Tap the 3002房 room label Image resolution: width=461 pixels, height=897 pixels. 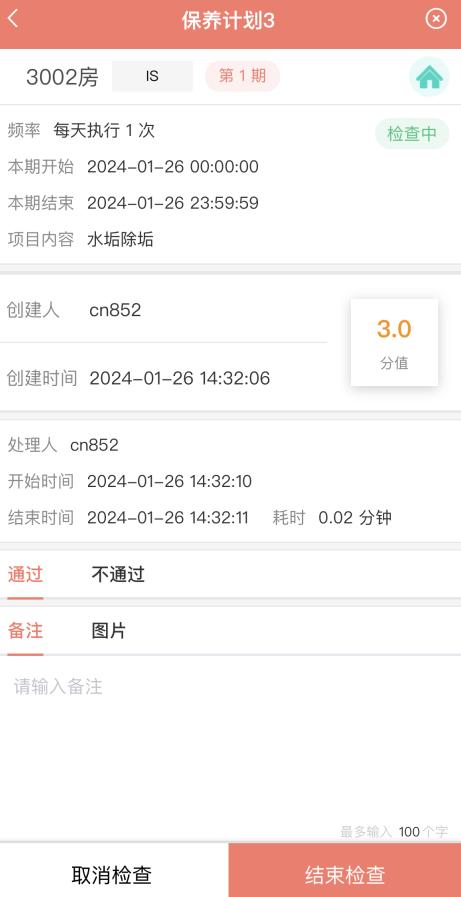tap(62, 77)
